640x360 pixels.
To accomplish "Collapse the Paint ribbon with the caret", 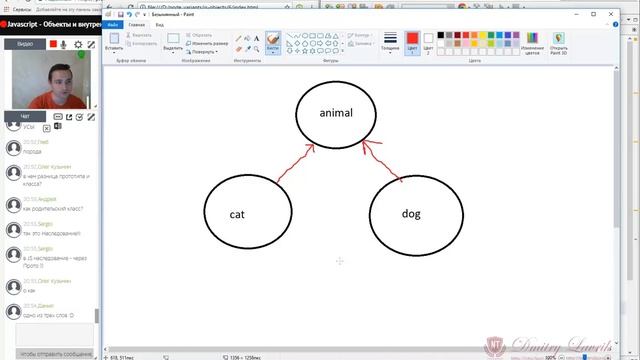I will (608, 24).
